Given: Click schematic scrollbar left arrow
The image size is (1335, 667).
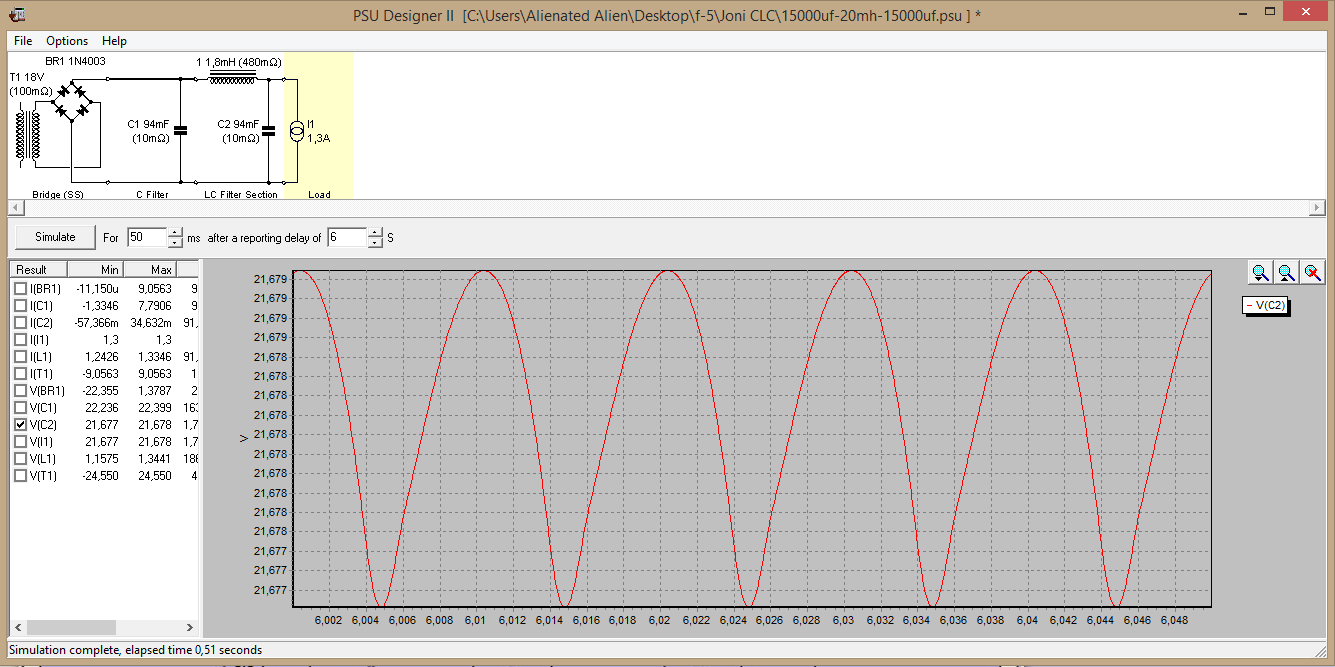Looking at the screenshot, I should click(16, 207).
